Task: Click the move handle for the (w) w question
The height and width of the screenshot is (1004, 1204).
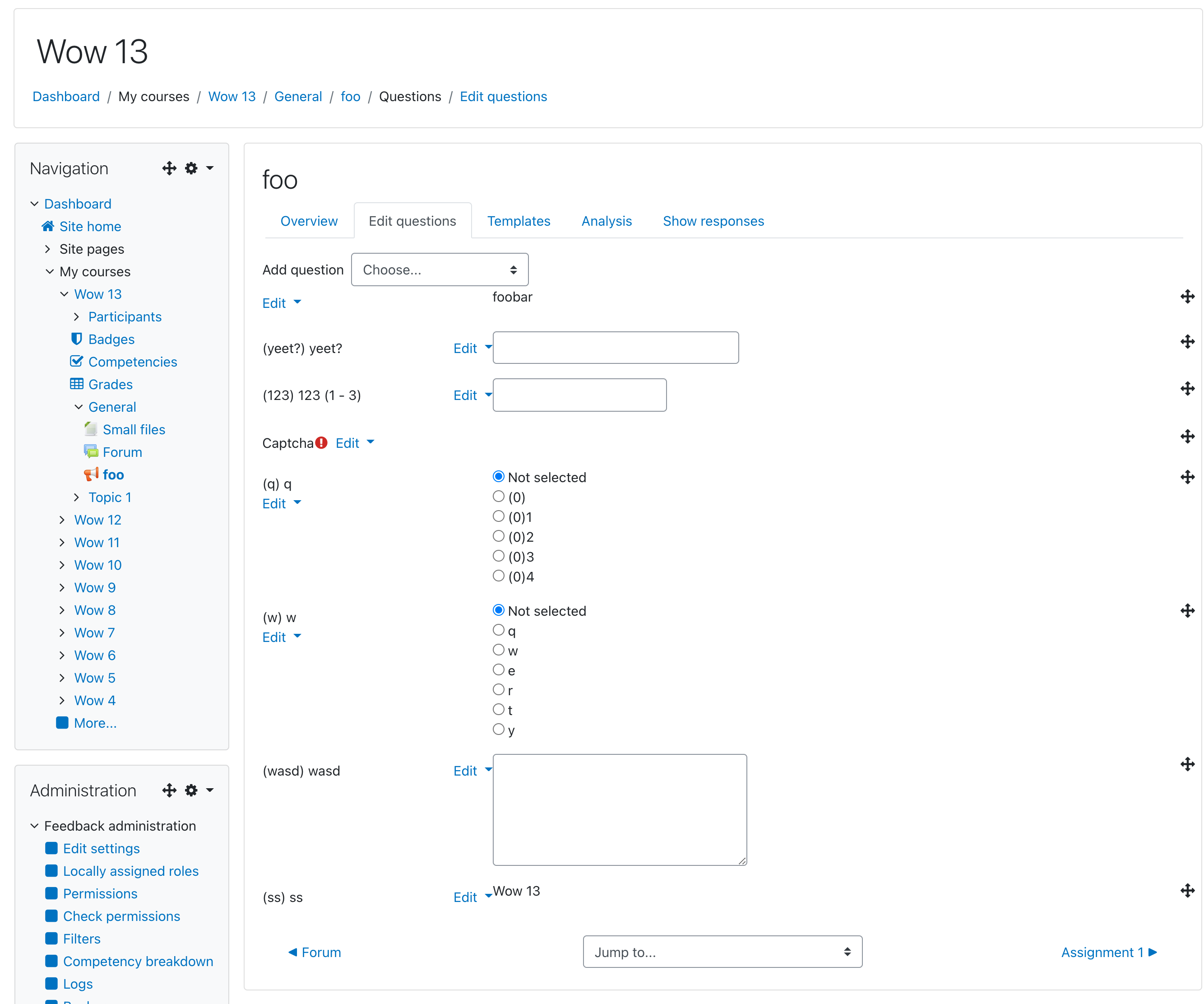Action: click(x=1187, y=611)
